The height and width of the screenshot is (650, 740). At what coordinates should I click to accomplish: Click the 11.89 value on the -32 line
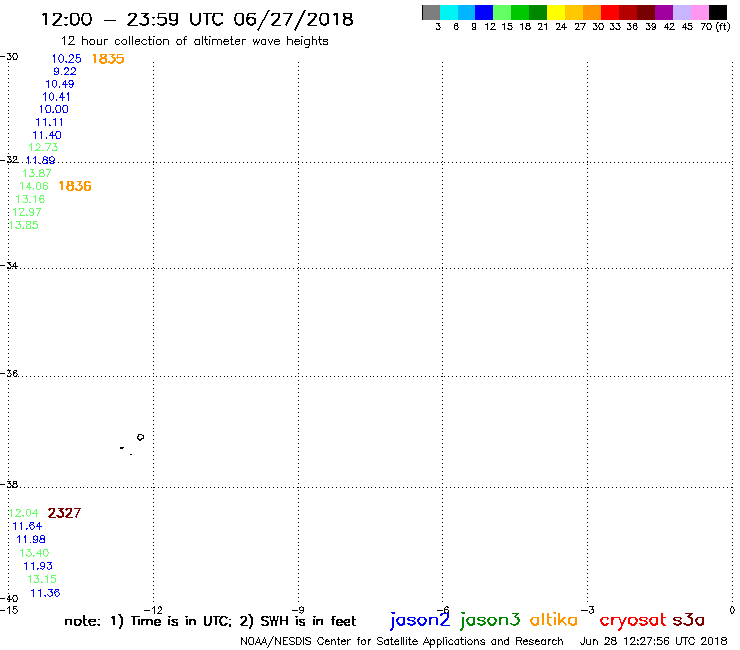click(x=40, y=160)
